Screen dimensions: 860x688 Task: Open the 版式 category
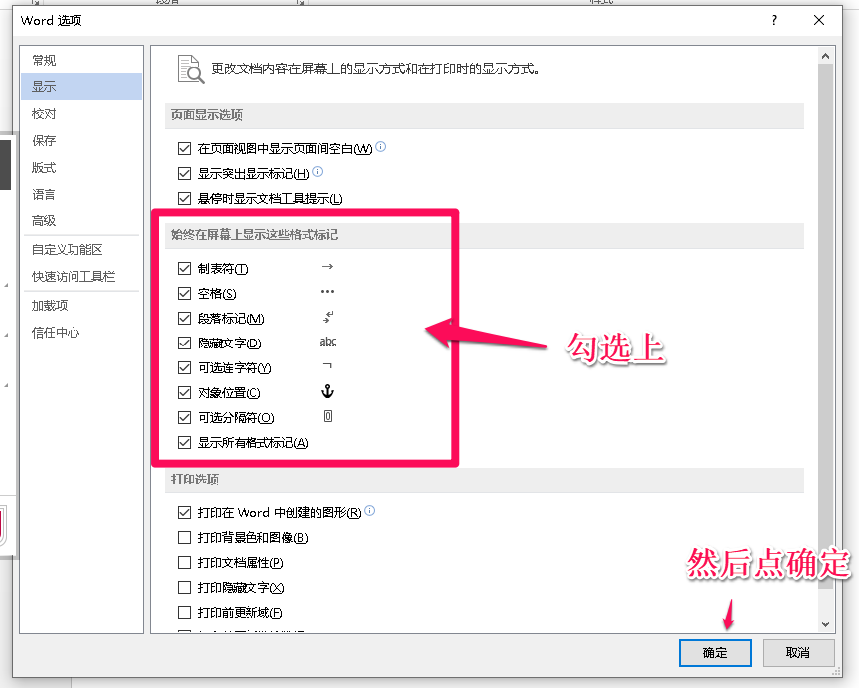coord(81,167)
